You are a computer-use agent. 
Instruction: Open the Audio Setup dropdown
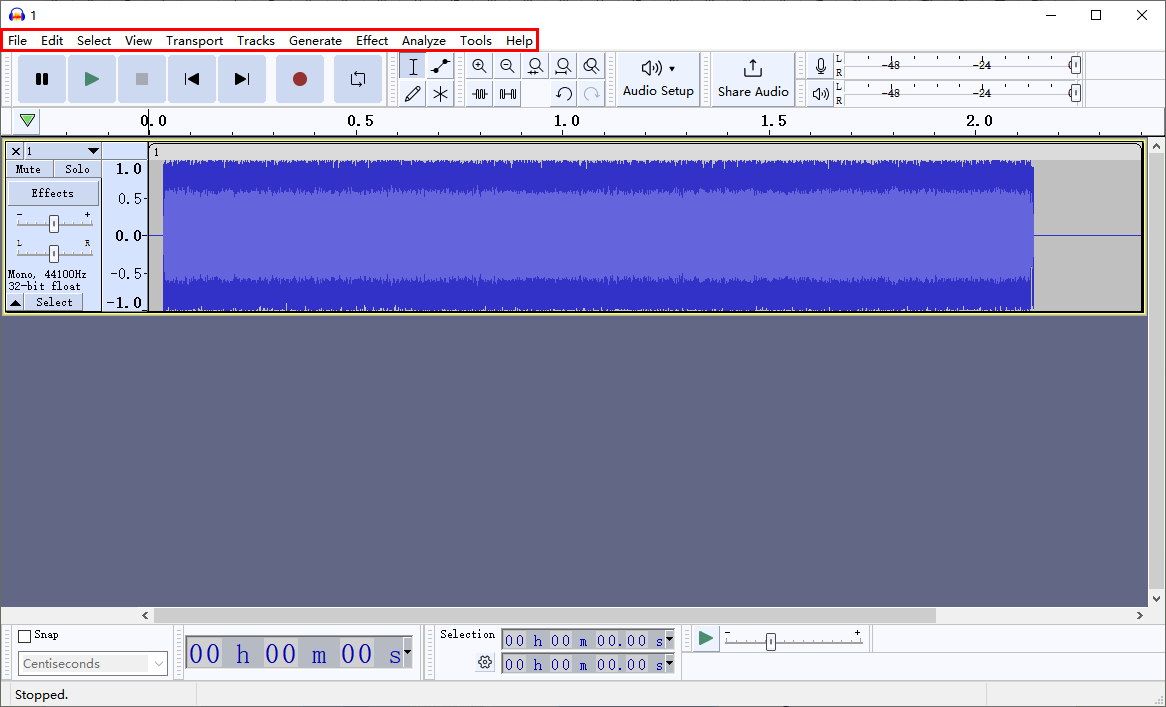658,79
